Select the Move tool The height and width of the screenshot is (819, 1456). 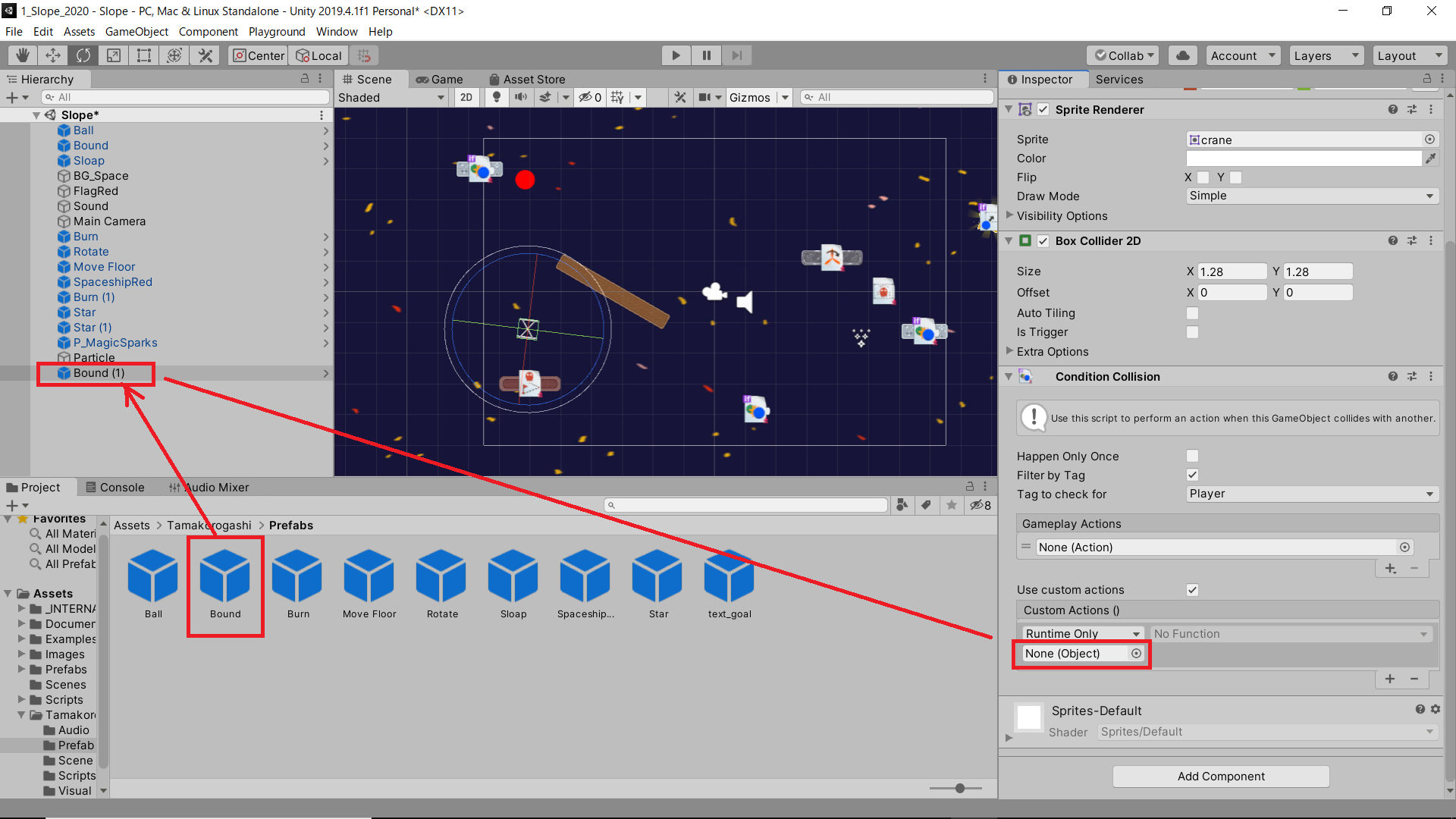pos(53,55)
